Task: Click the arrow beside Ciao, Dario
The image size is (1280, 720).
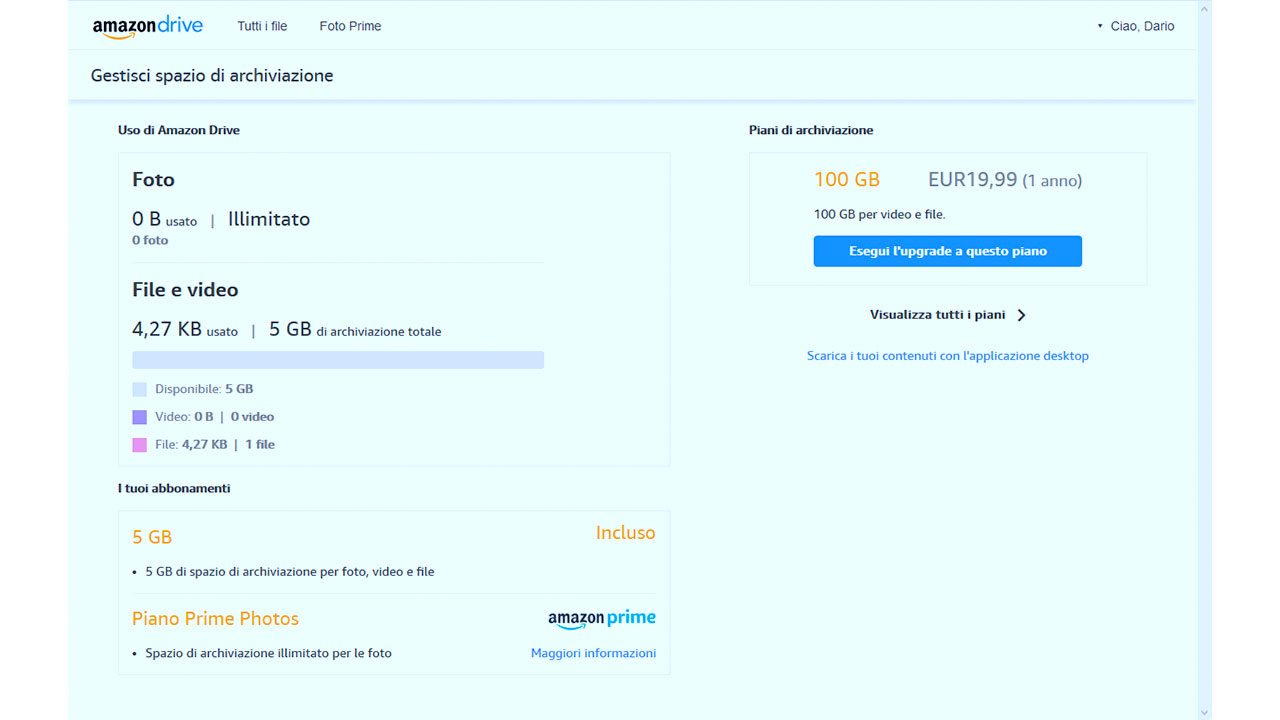Action: 1100,26
